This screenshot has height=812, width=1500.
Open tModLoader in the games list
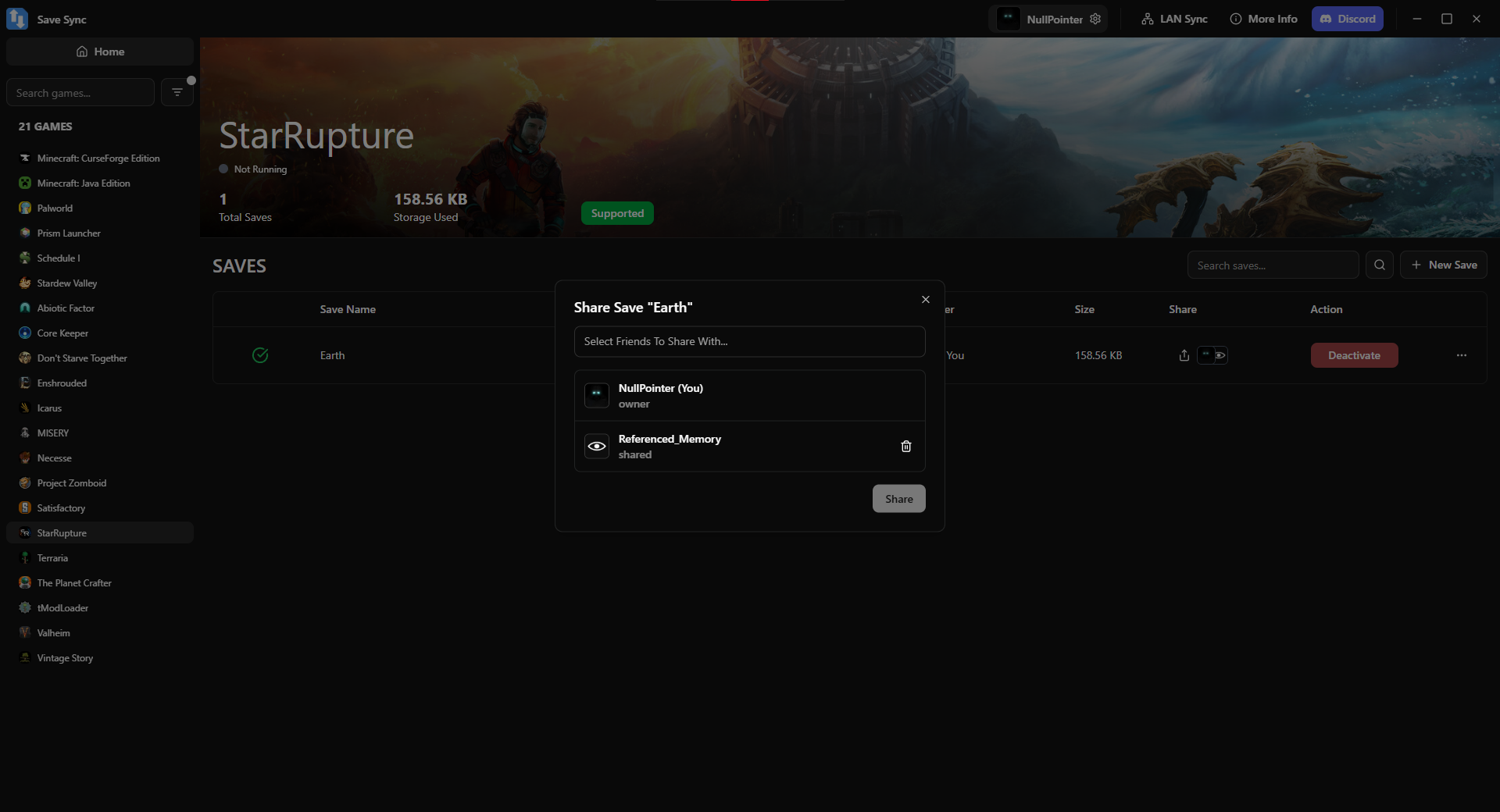pyautogui.click(x=100, y=608)
